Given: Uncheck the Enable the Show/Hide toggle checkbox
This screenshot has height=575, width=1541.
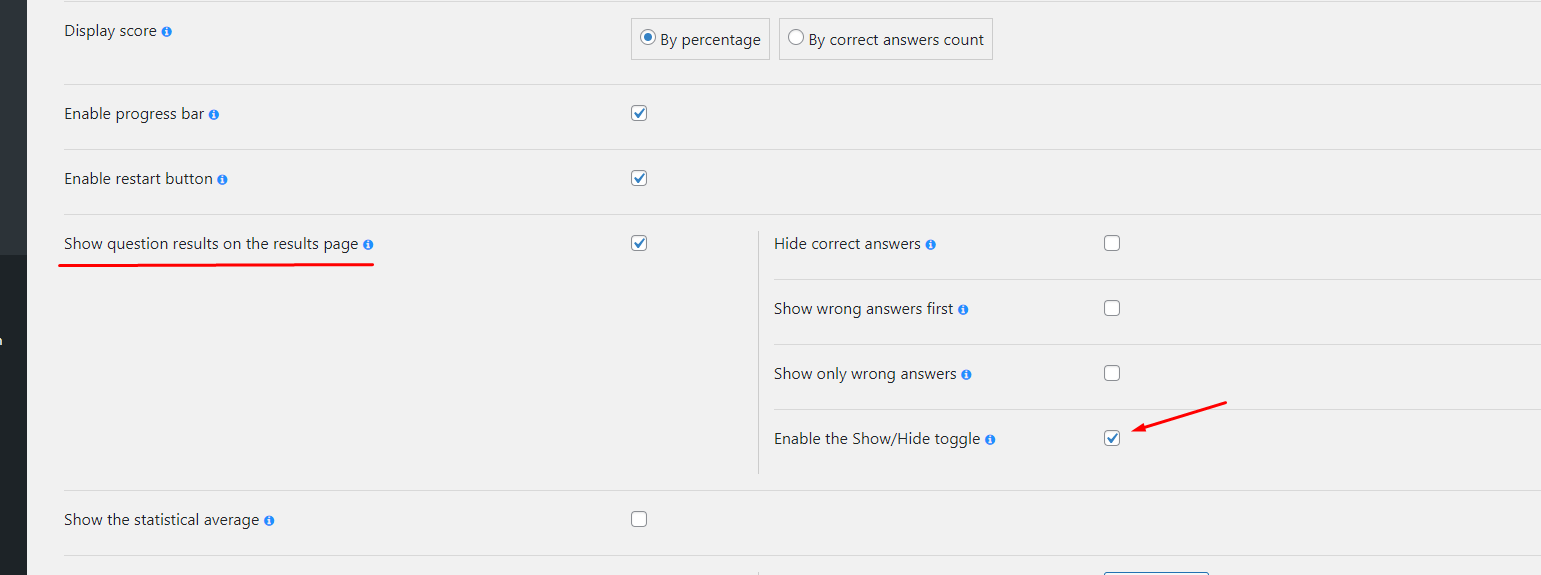Looking at the screenshot, I should [x=1112, y=438].
